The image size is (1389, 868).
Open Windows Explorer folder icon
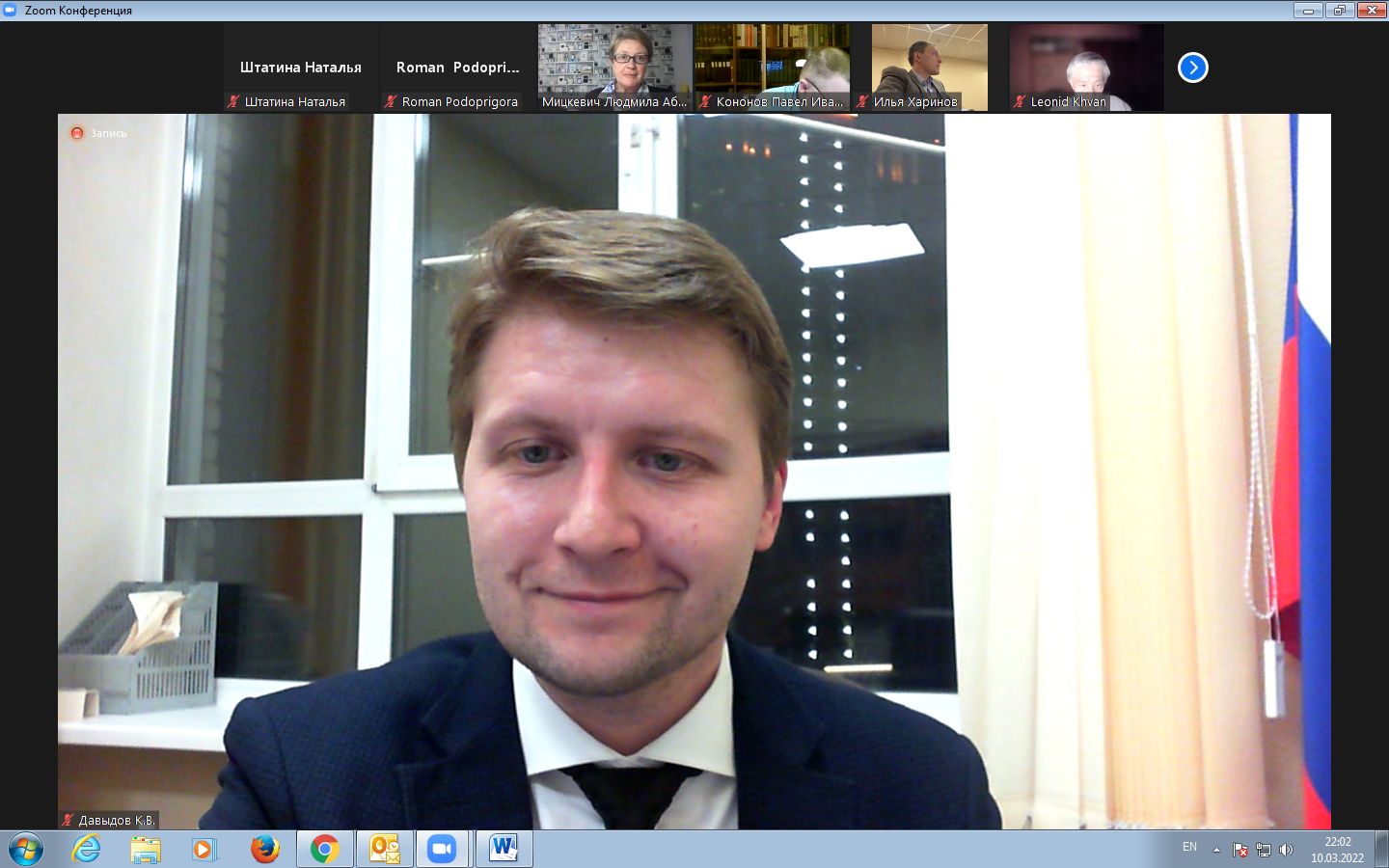coord(146,849)
